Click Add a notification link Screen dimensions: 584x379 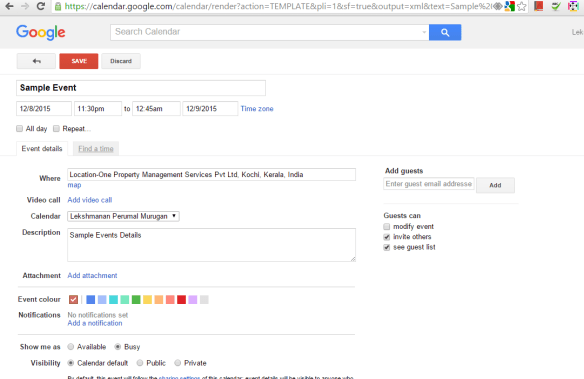95,323
